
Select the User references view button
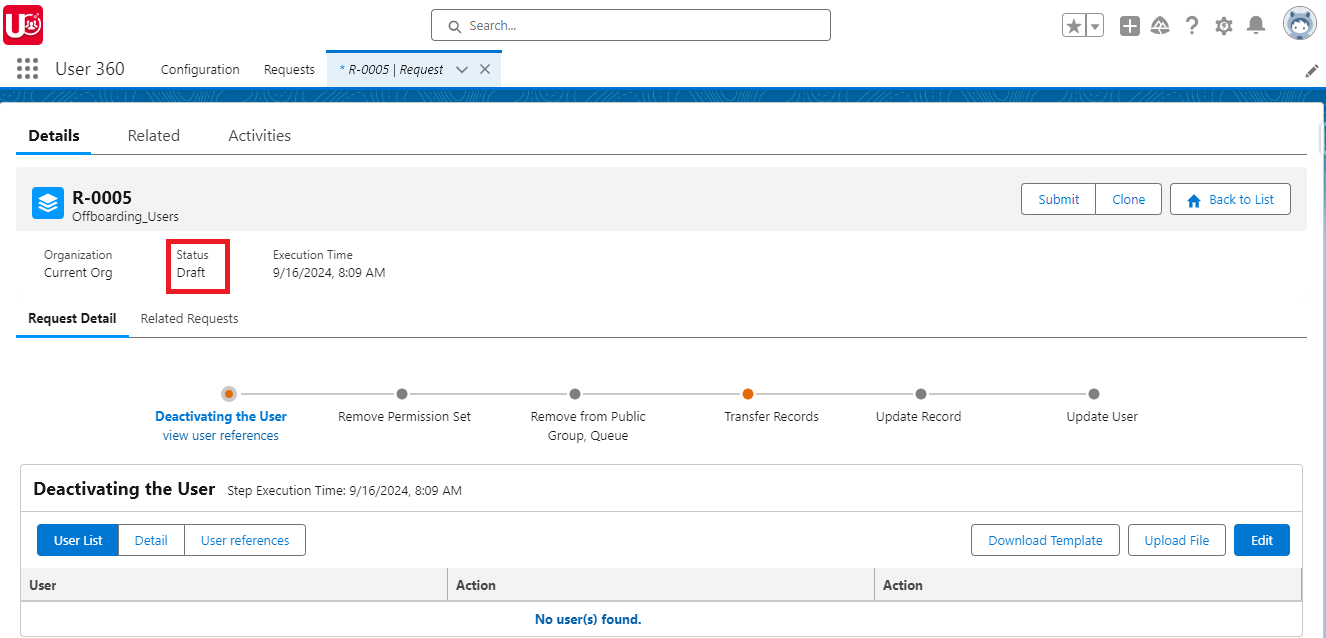[245, 540]
